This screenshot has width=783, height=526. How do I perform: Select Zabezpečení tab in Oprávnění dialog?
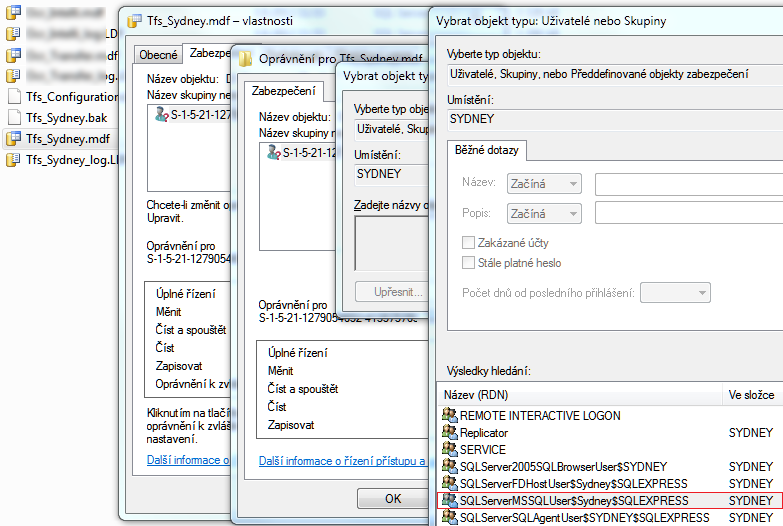point(284,91)
